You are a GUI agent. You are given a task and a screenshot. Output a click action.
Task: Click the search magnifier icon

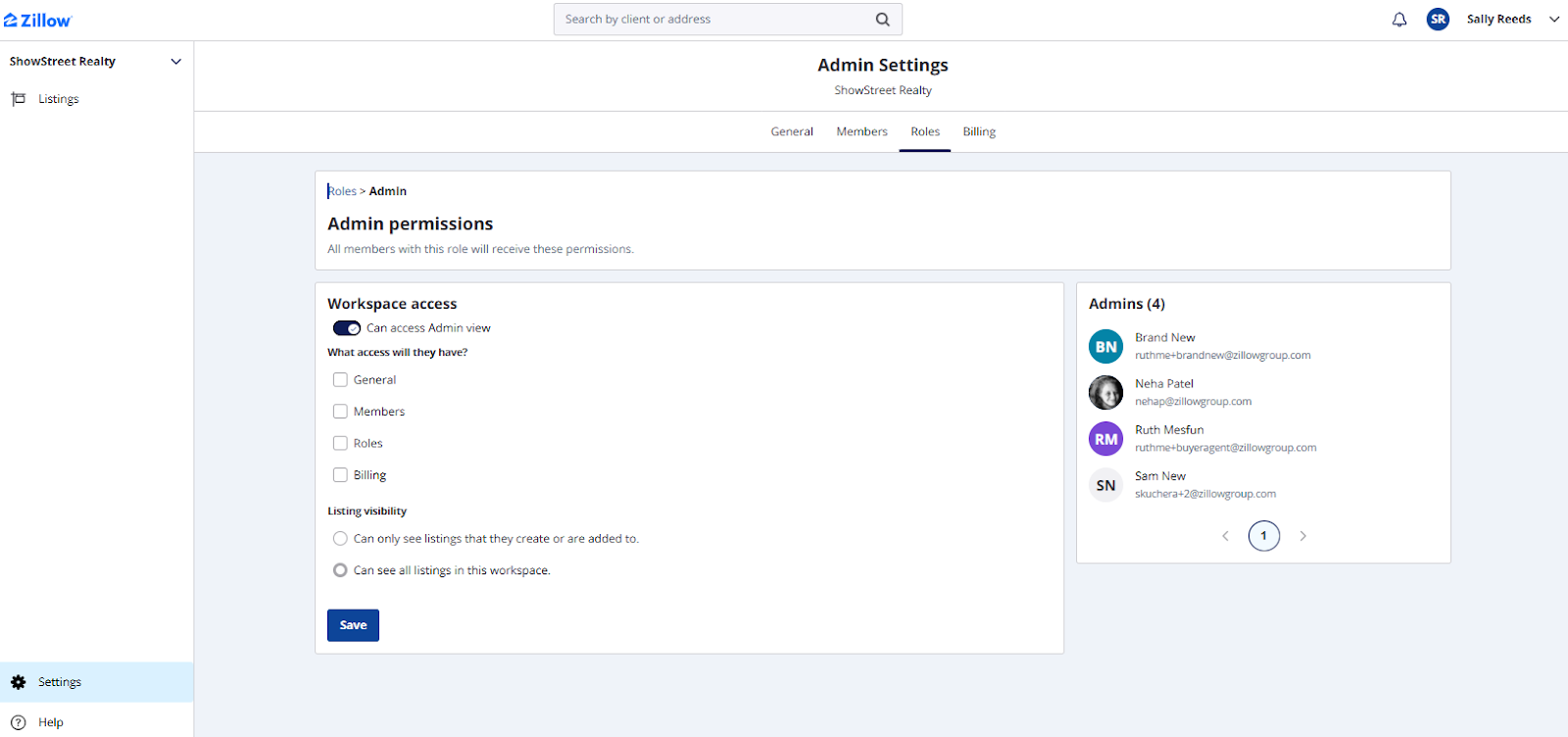pyautogui.click(x=882, y=20)
